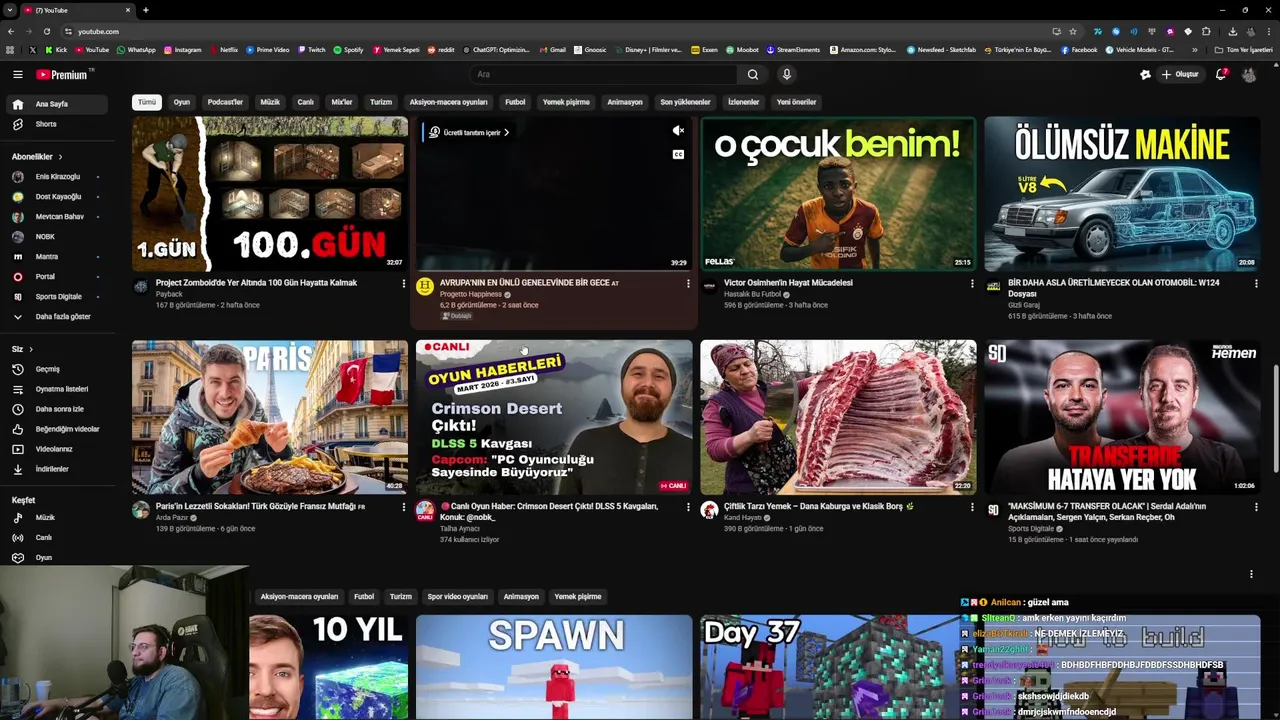Expand the Abonelikler section
The image size is (1280, 720).
(x=37, y=157)
